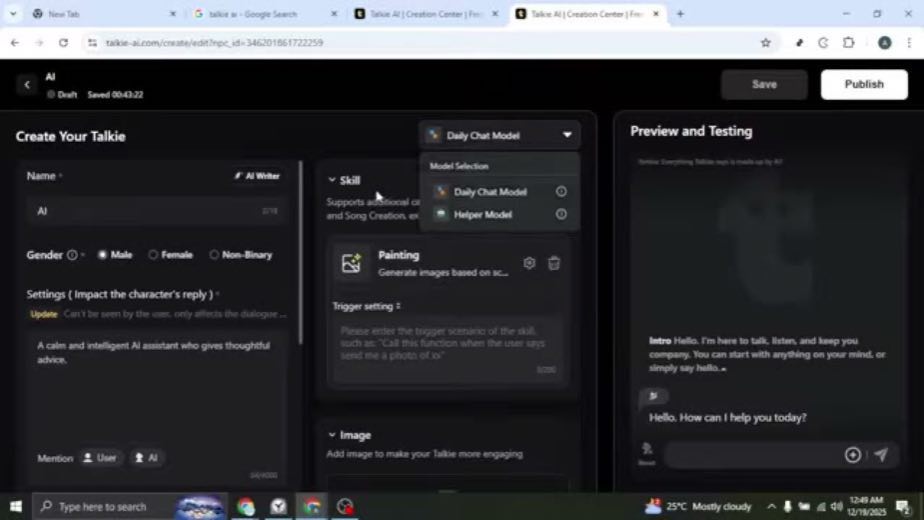Click the Save button
This screenshot has height=520, width=924.
[764, 84]
